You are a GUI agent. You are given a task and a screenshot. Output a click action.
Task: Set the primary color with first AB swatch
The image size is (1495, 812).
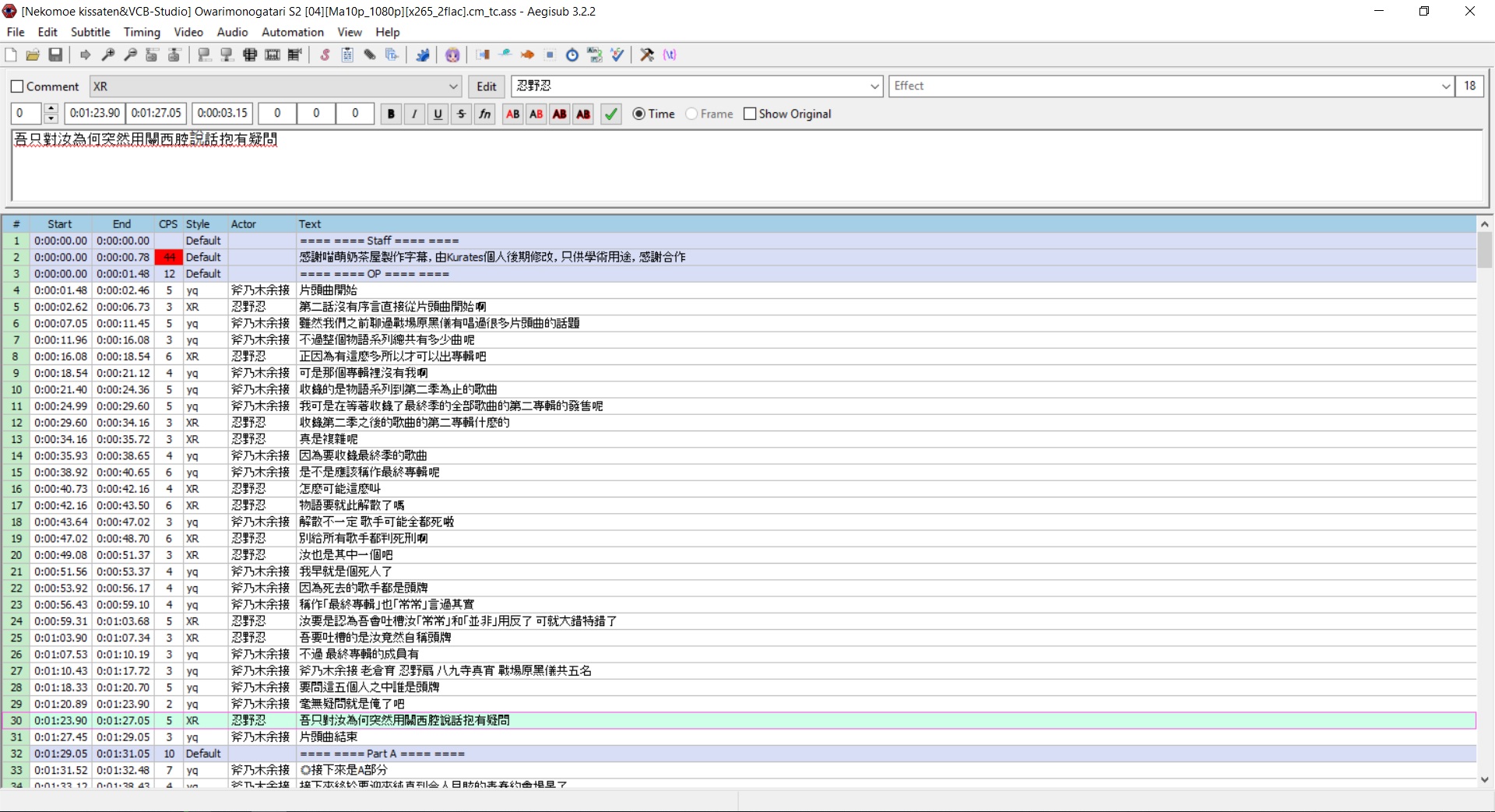pyautogui.click(x=512, y=114)
